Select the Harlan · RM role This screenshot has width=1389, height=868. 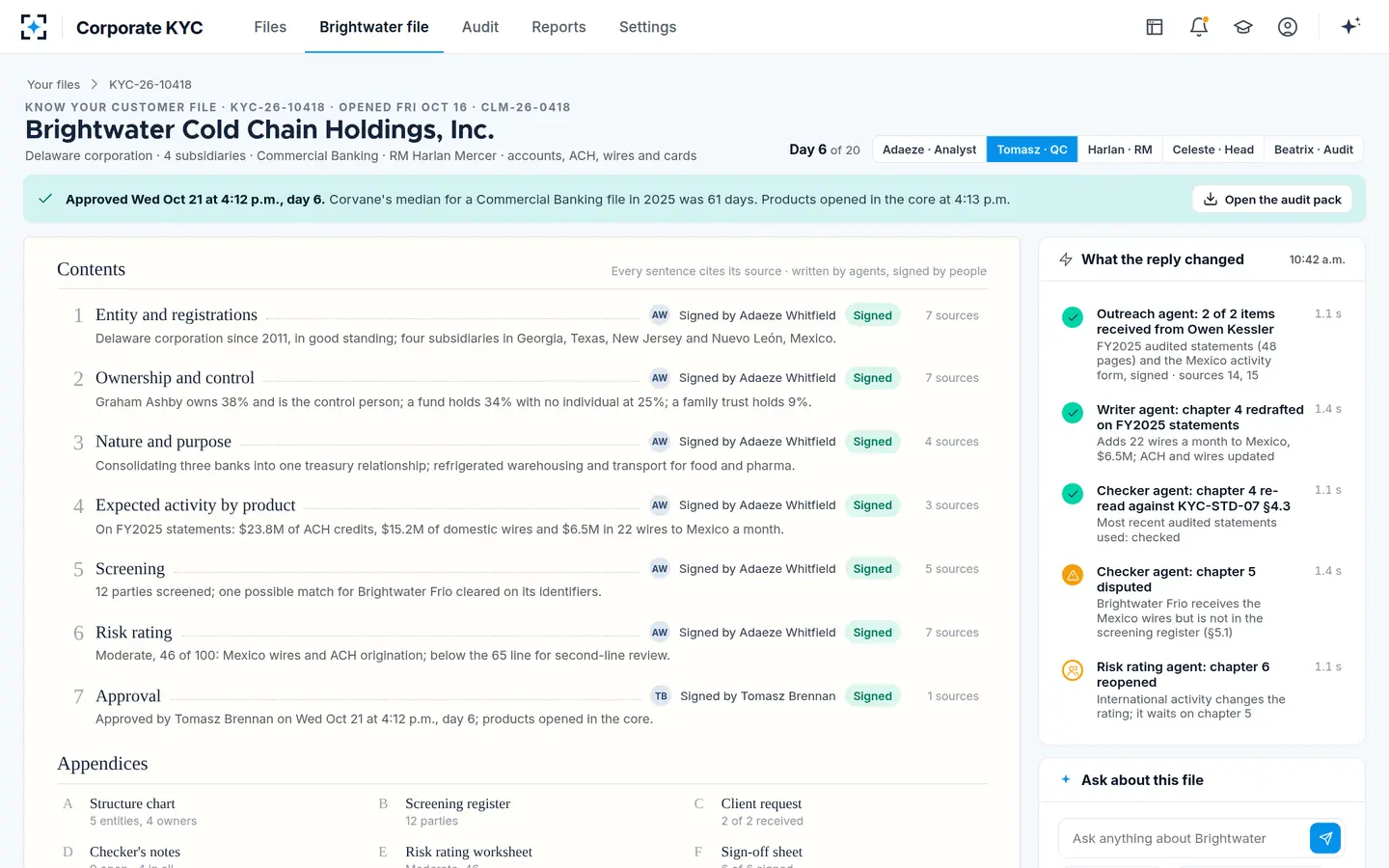1120,149
